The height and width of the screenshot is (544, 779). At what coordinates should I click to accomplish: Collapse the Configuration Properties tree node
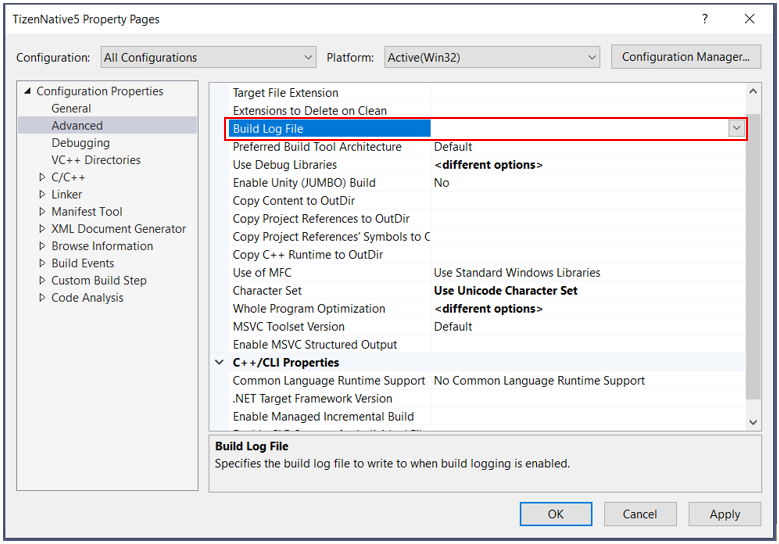(27, 92)
